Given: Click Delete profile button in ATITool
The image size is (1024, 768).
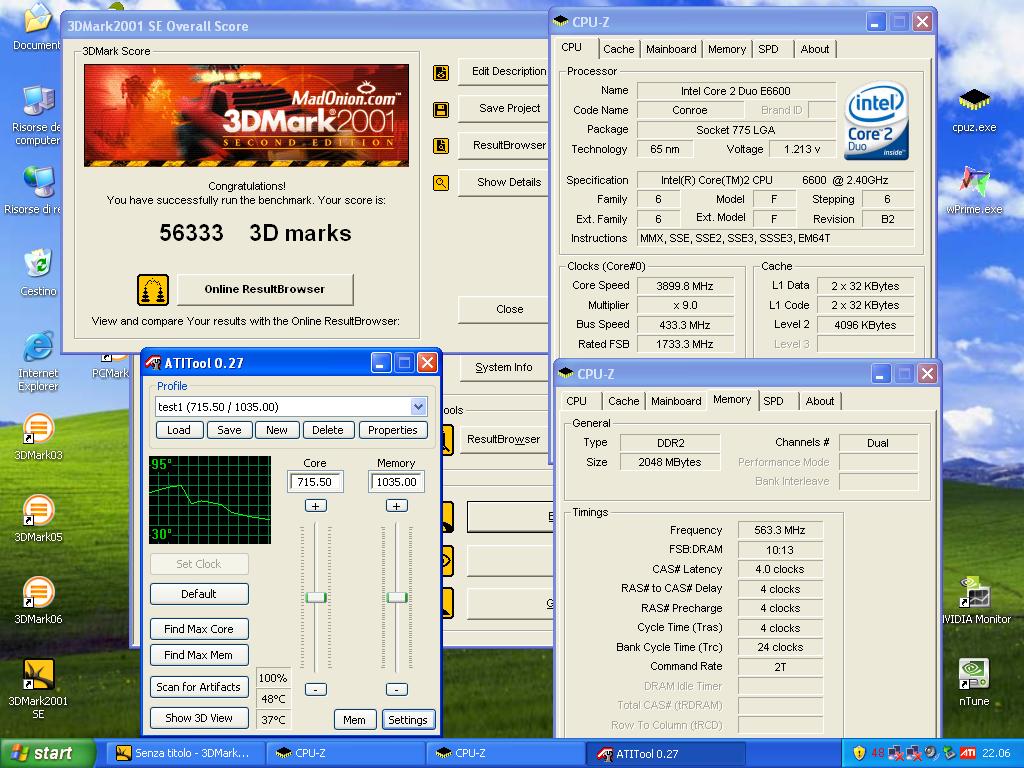Looking at the screenshot, I should (x=328, y=430).
